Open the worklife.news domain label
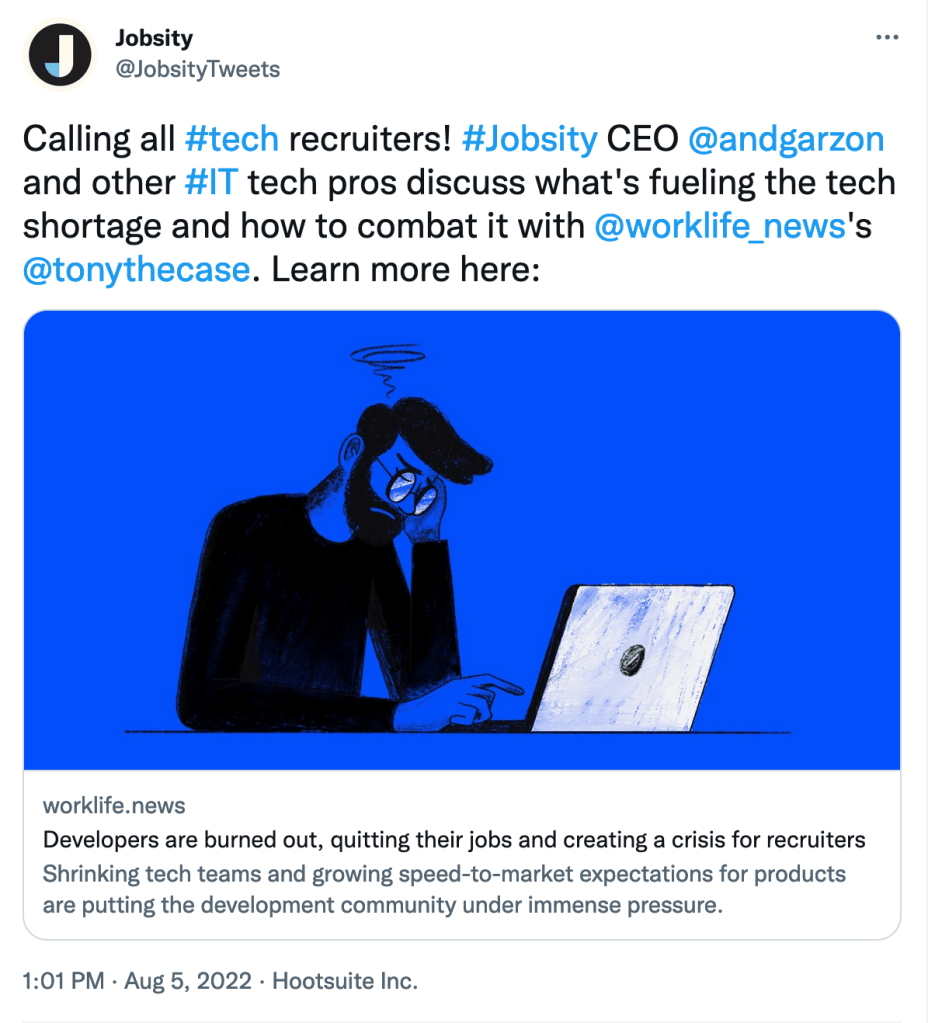Screen dimensions: 935x1023 pyautogui.click(x=114, y=806)
